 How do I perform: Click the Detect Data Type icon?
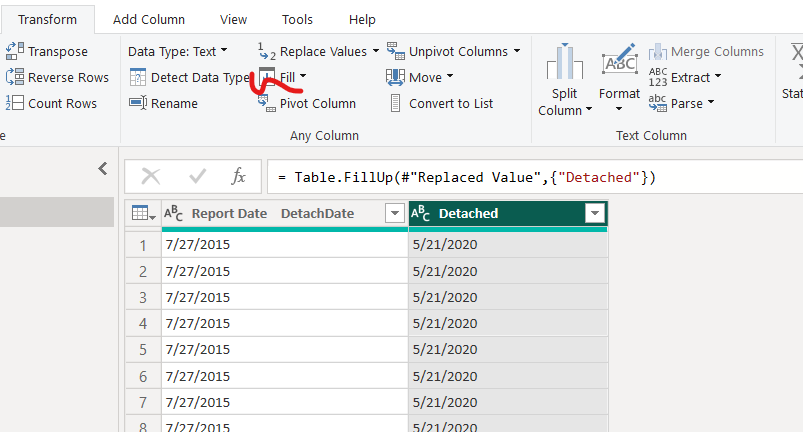point(138,77)
